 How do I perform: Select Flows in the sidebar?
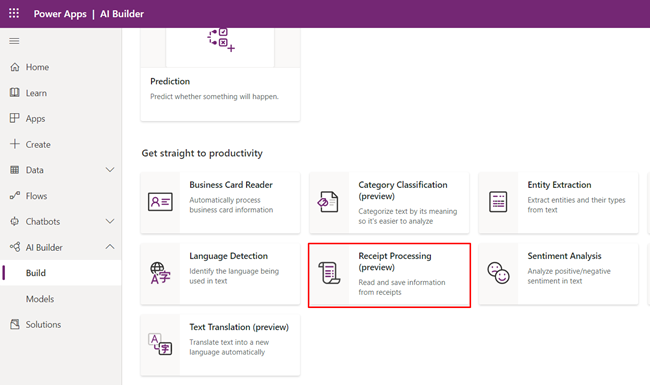[x=36, y=196]
